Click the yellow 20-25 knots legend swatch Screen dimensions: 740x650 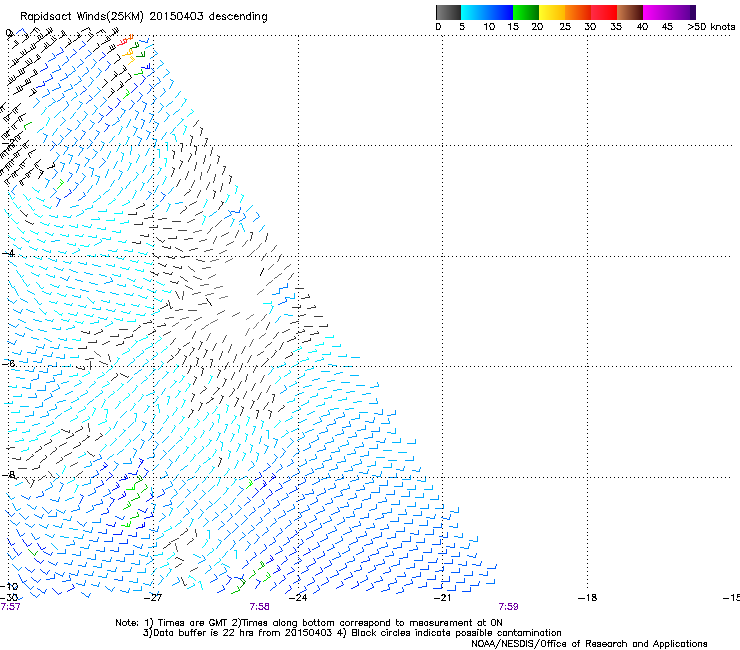click(x=552, y=12)
